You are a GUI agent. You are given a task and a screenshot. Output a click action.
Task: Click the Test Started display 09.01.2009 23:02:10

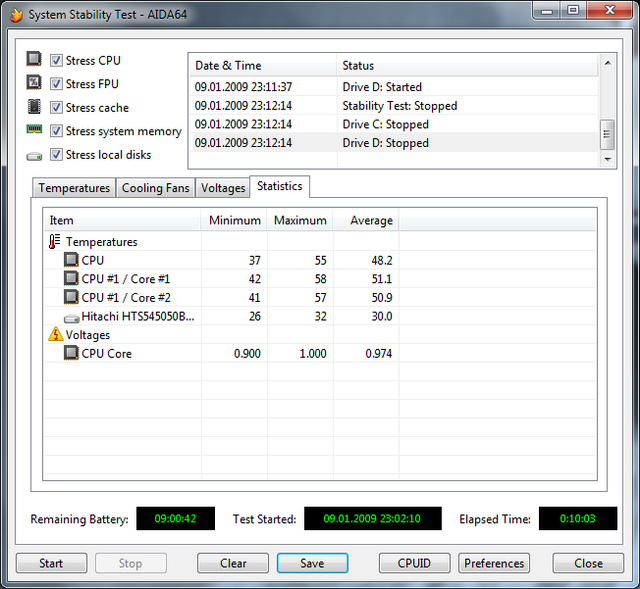373,518
